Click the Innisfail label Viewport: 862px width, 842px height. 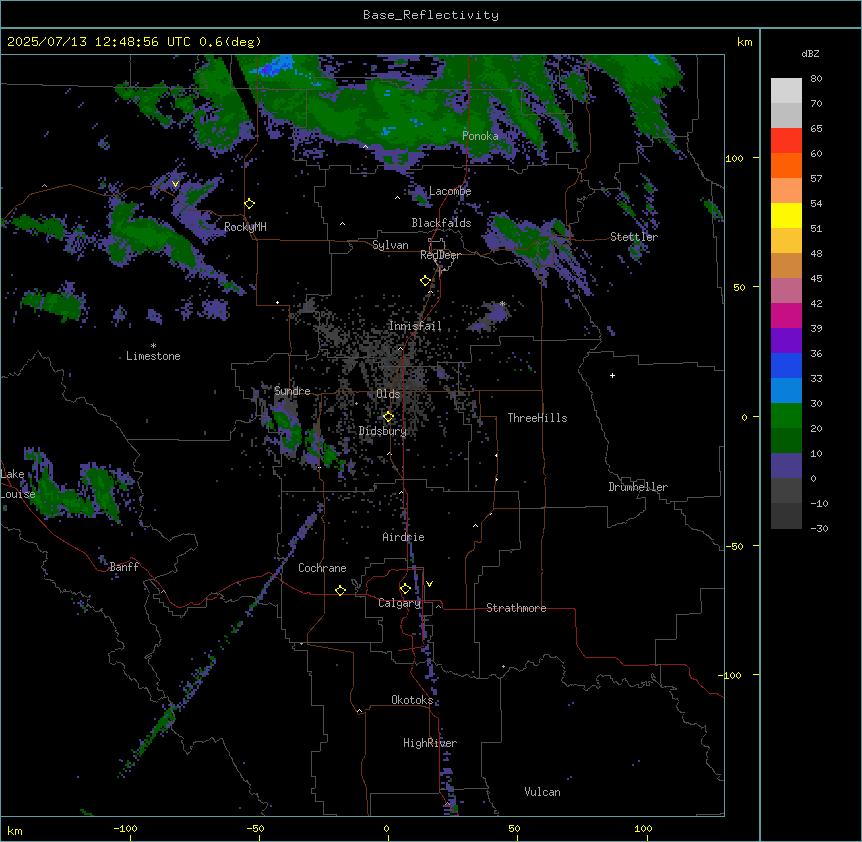415,326
